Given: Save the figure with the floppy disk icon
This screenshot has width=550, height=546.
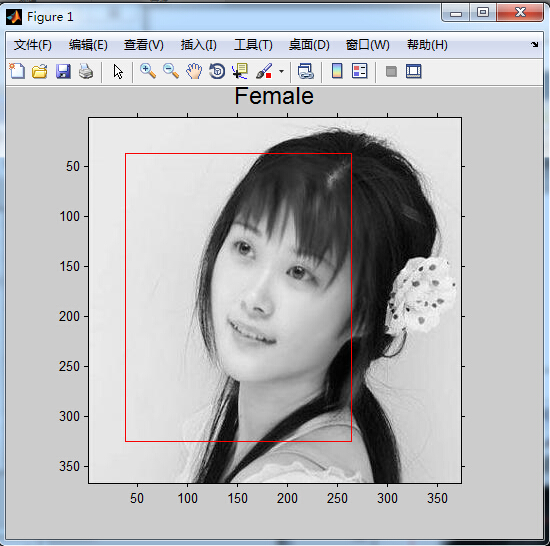Looking at the screenshot, I should (63, 71).
